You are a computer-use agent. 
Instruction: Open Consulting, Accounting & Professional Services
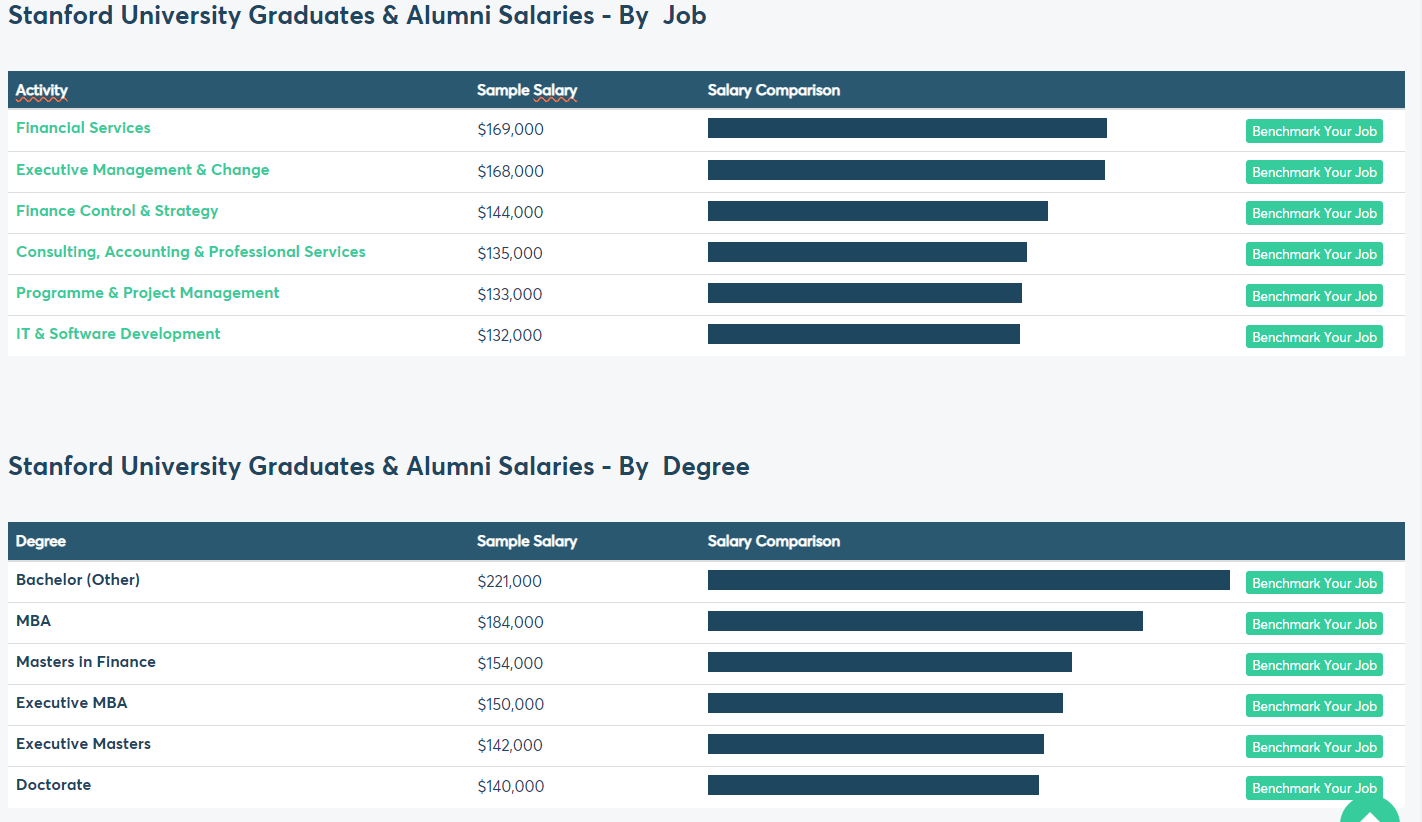click(191, 252)
